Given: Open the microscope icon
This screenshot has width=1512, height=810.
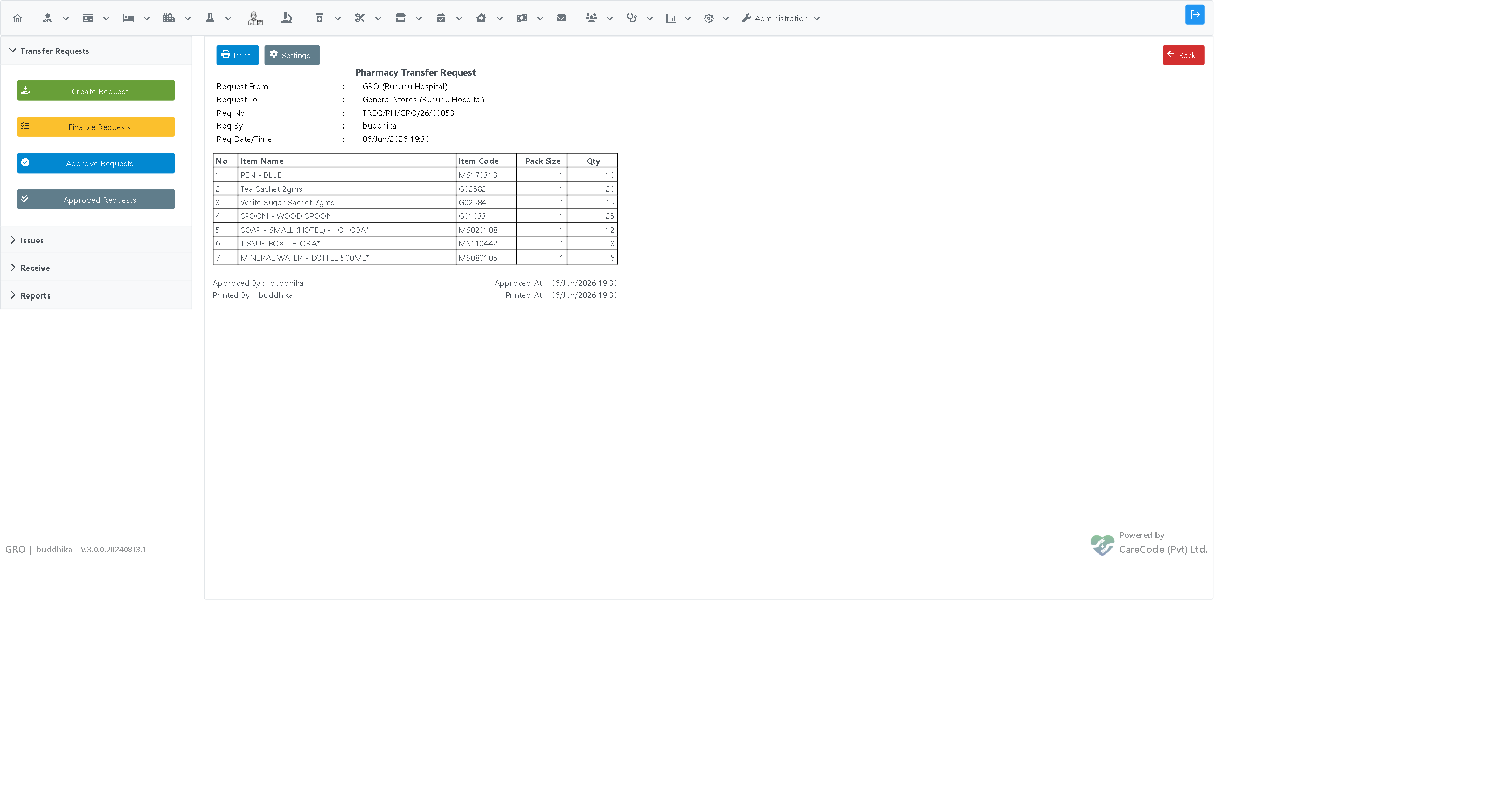Looking at the screenshot, I should point(286,18).
